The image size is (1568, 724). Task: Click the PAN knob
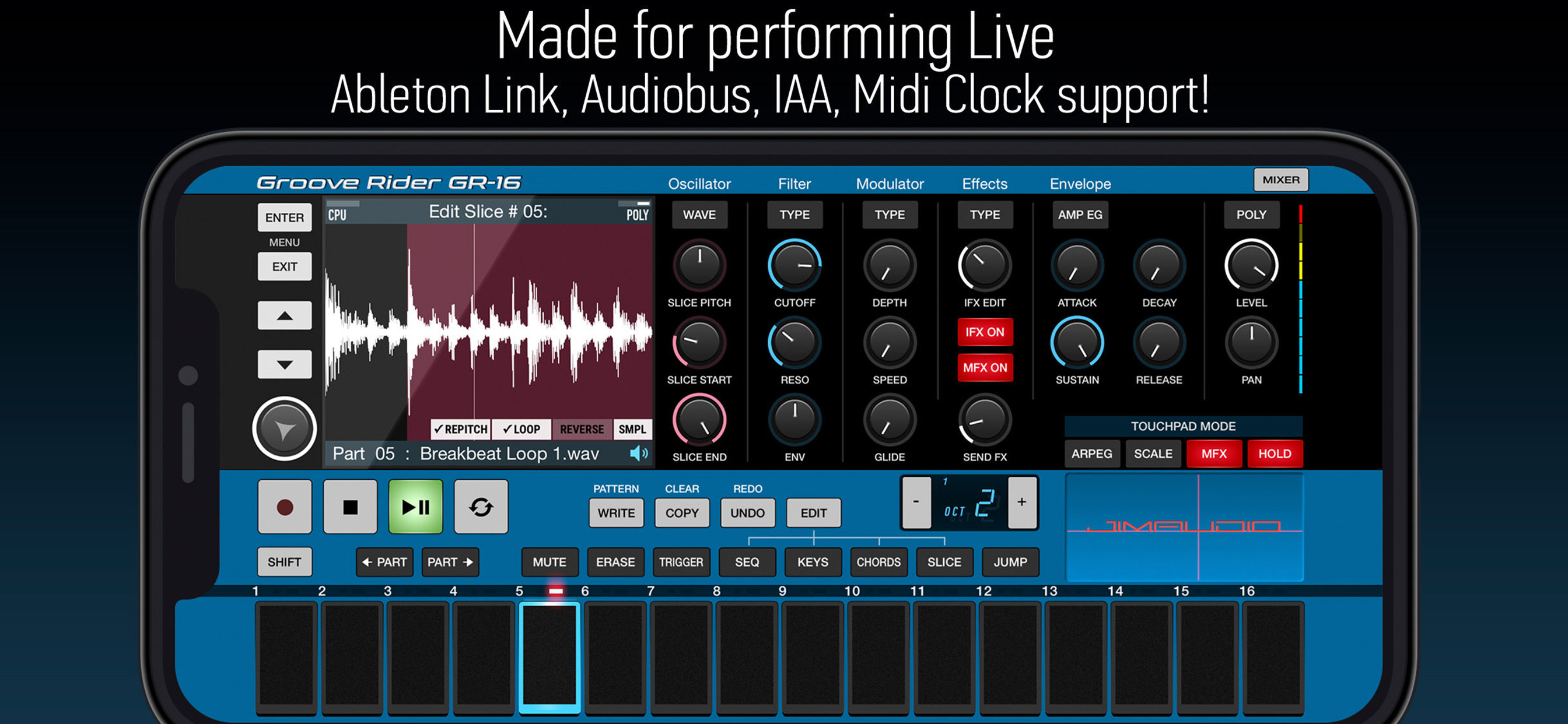[x=1251, y=343]
